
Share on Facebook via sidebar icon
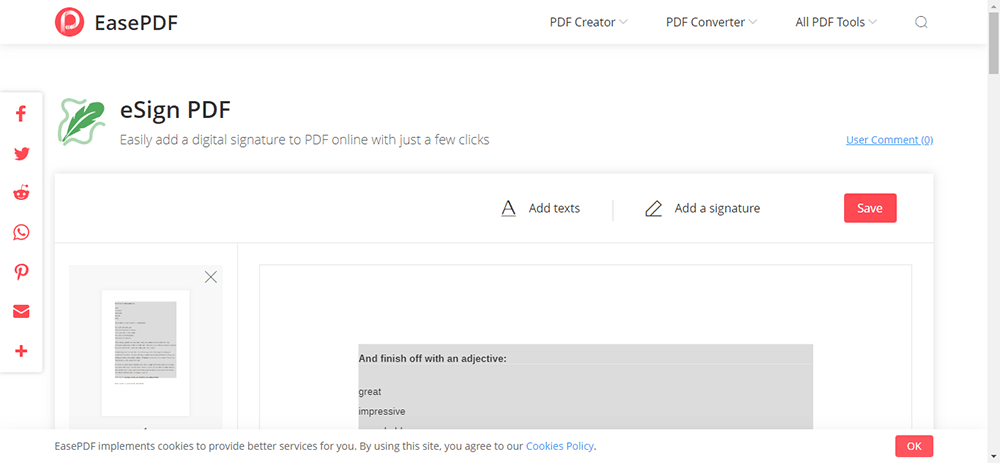click(x=21, y=114)
